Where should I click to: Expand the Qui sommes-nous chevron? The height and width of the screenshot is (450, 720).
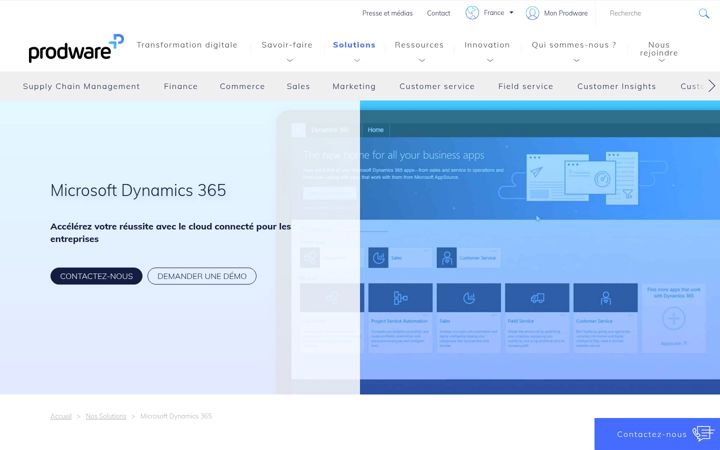tap(576, 60)
